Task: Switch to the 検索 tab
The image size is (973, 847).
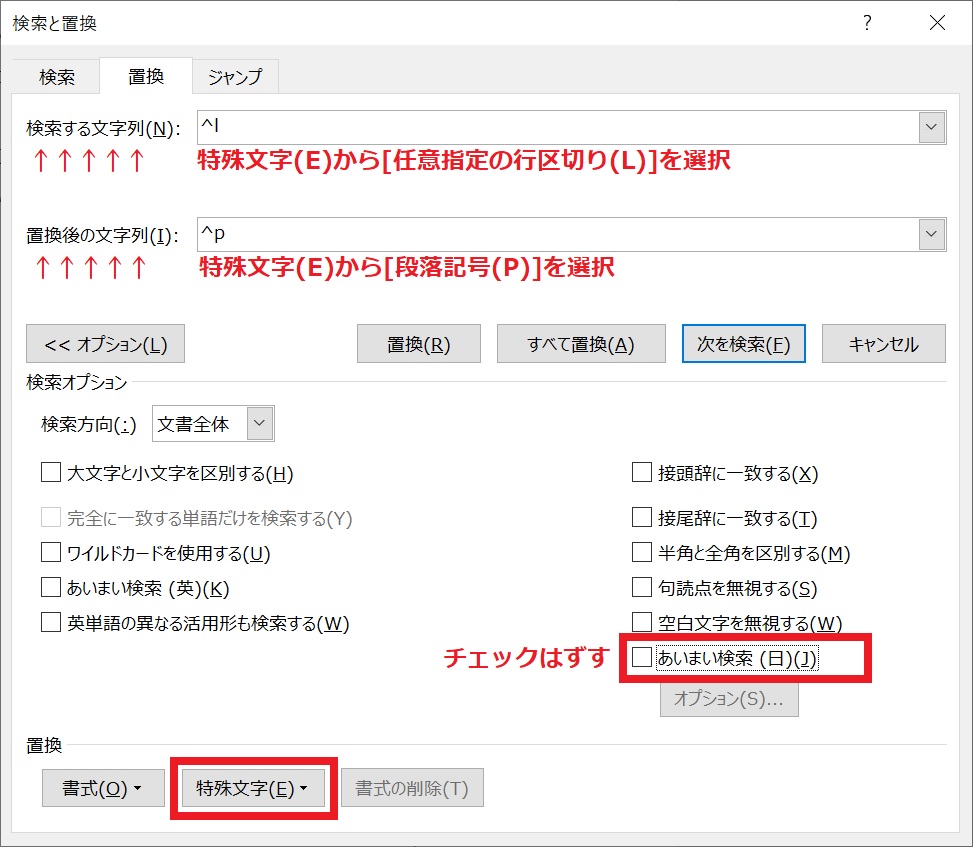Action: [57, 76]
